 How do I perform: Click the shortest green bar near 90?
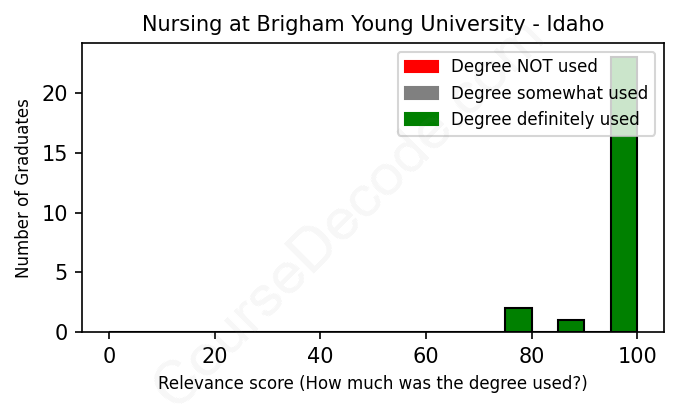click(x=571, y=326)
